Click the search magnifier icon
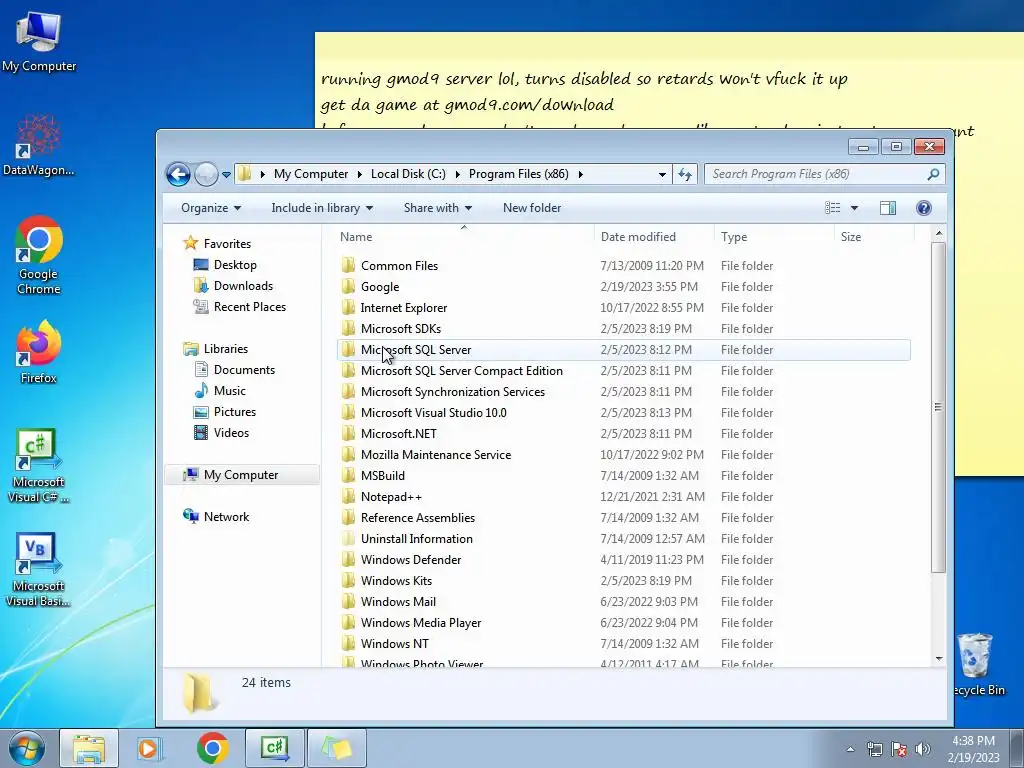 933,174
